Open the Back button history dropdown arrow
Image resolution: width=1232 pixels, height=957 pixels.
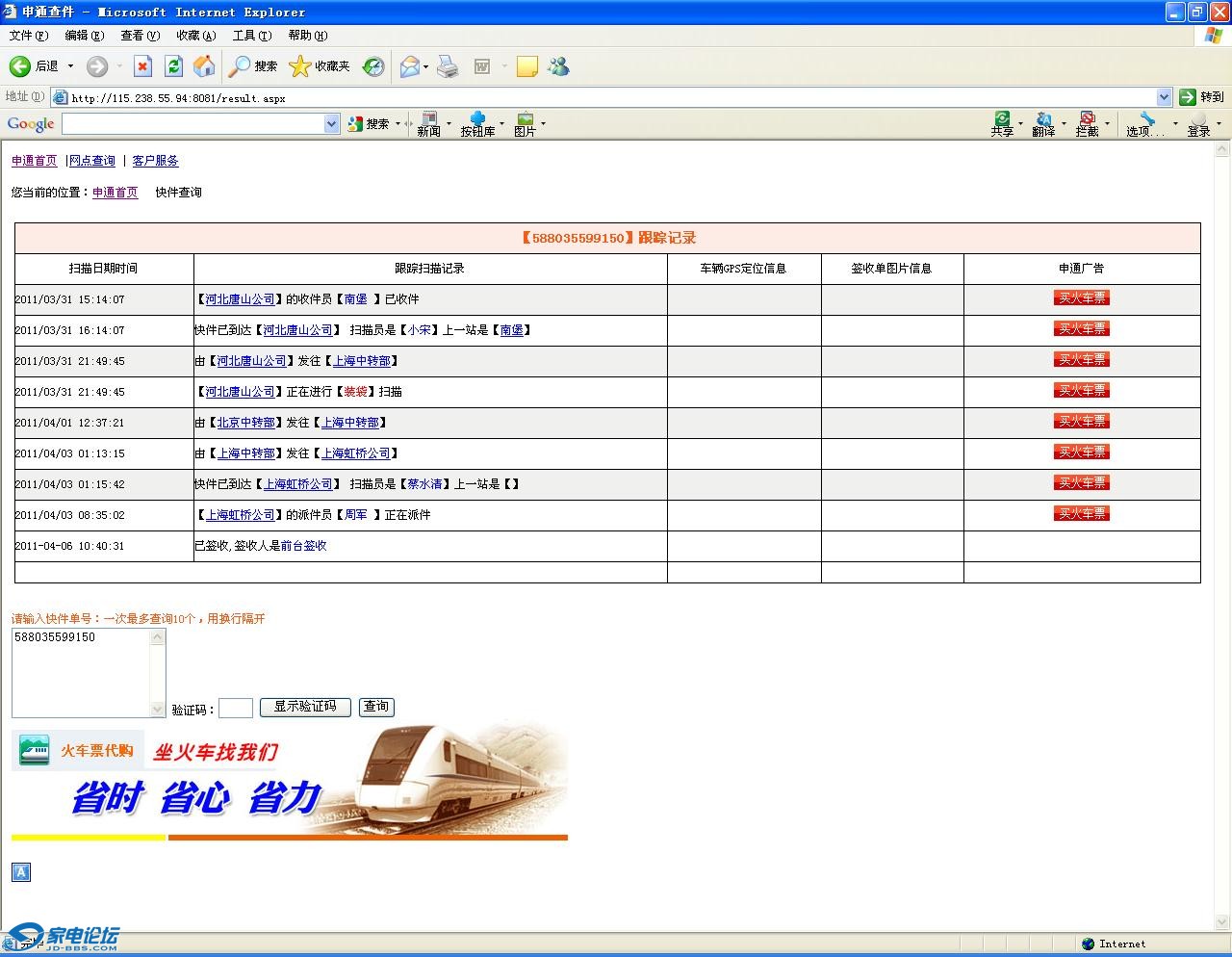(70, 66)
